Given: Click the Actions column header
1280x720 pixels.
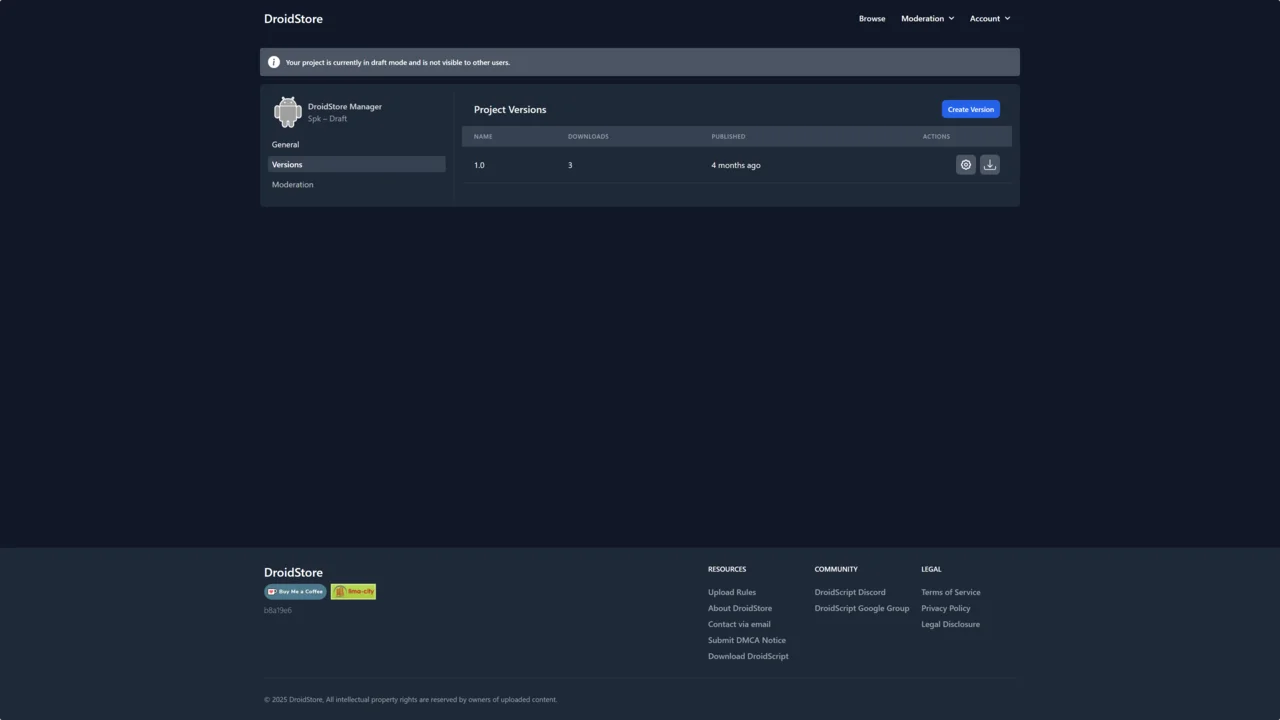Looking at the screenshot, I should (936, 136).
